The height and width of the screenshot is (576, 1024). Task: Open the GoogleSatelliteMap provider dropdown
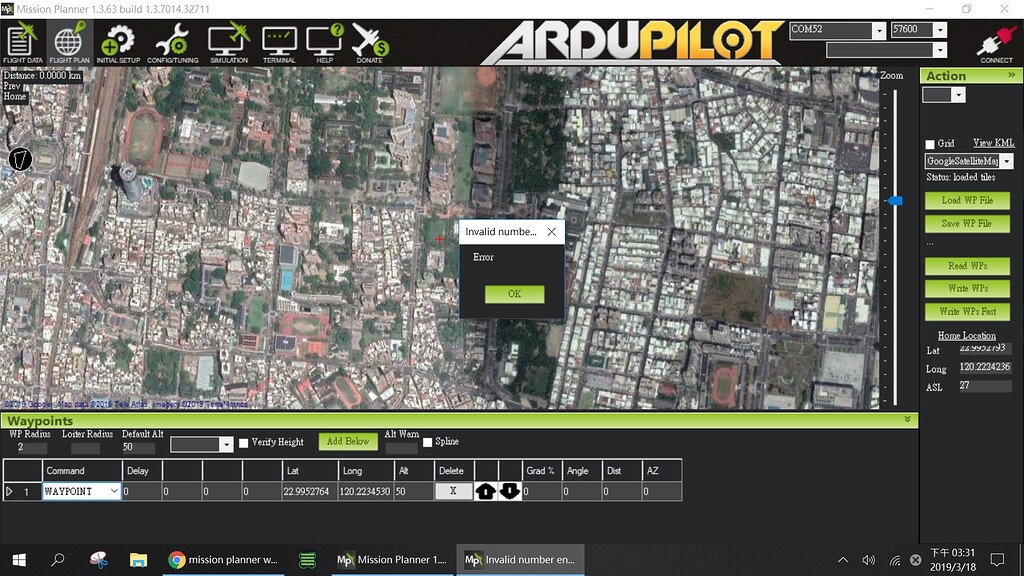(1006, 160)
